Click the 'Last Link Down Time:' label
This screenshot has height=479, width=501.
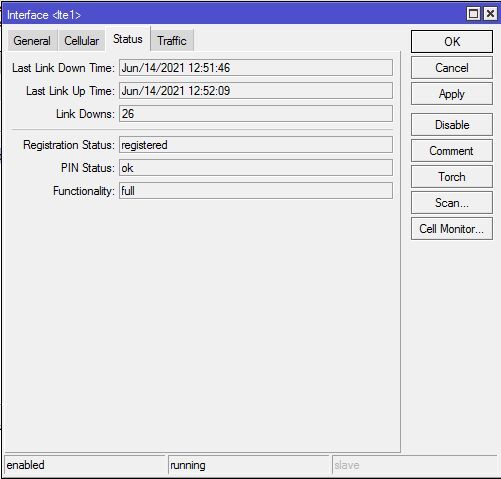63,68
